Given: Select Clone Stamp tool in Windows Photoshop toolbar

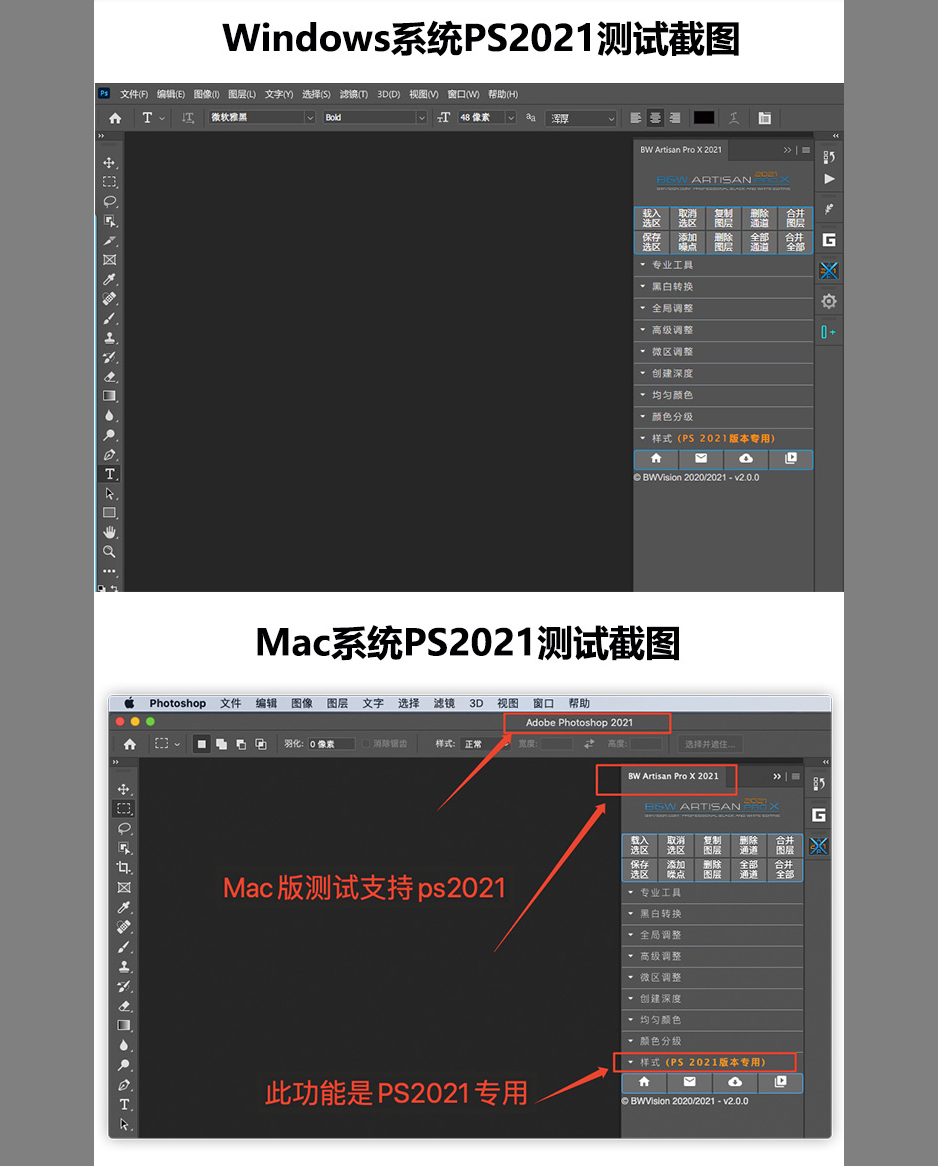Looking at the screenshot, I should 109,338.
